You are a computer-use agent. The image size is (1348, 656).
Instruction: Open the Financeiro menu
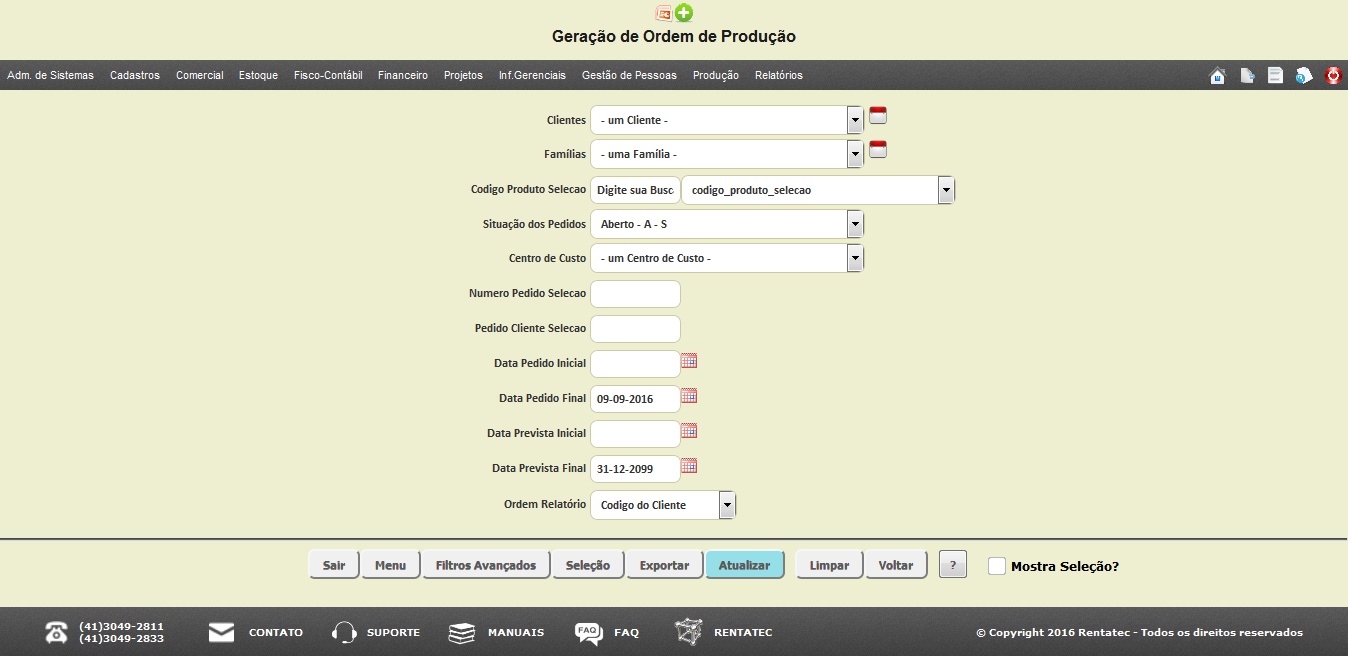pos(403,75)
